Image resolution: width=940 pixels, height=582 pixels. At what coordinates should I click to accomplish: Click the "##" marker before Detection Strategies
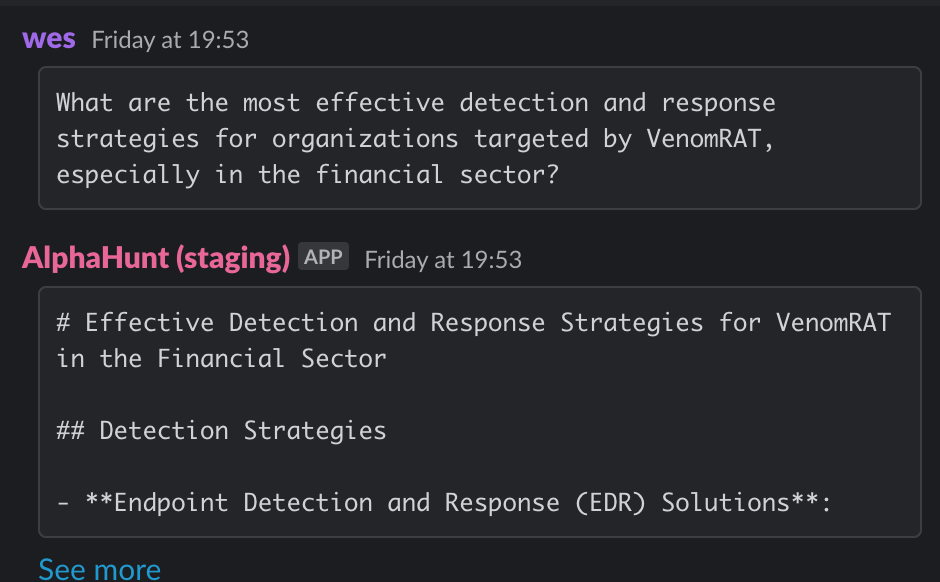pyautogui.click(x=71, y=430)
